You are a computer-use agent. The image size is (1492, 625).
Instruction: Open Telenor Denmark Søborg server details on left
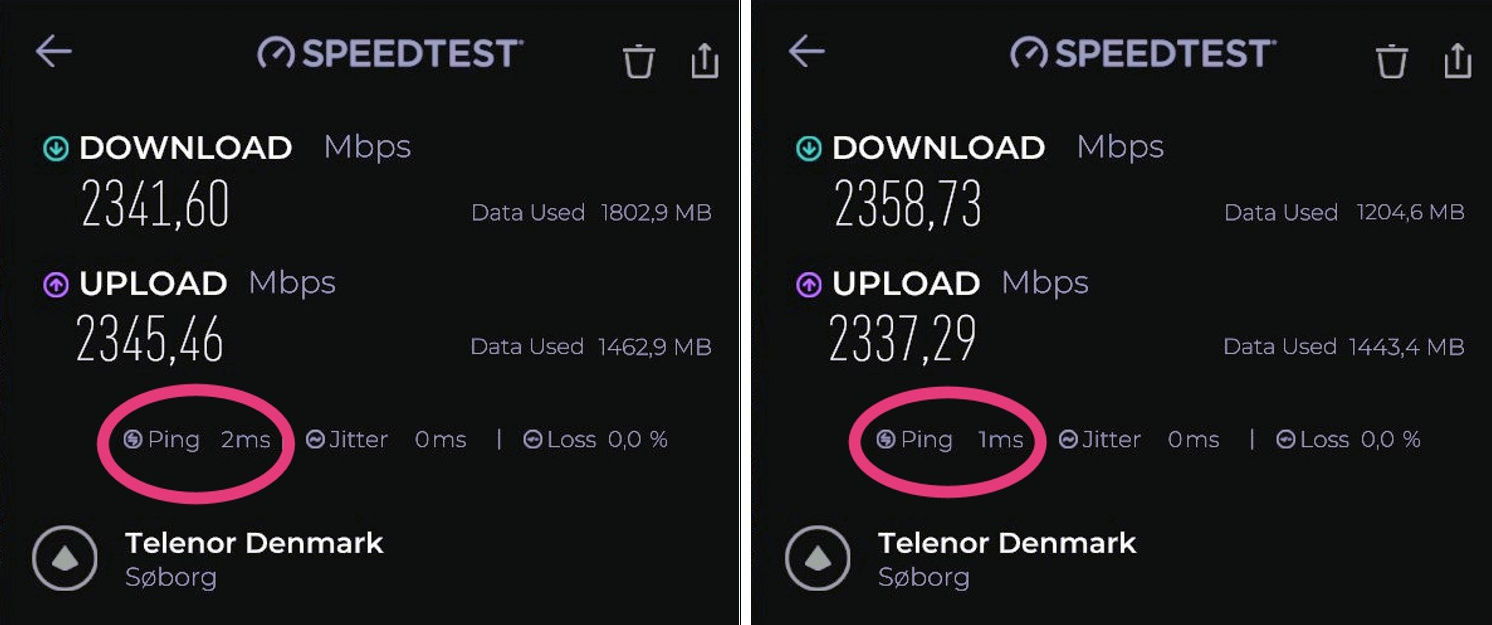click(x=254, y=559)
